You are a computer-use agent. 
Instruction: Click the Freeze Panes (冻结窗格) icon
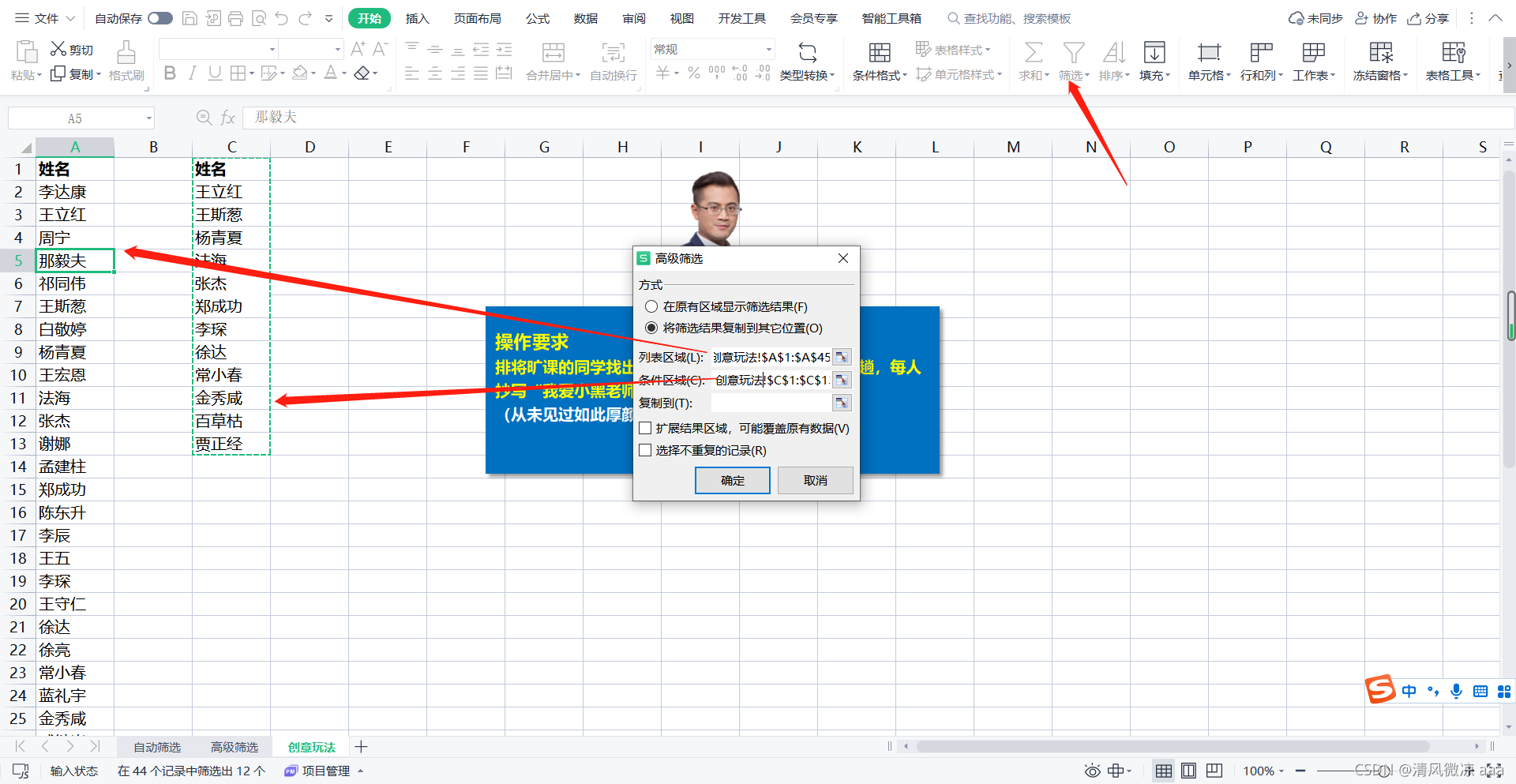pos(1381,52)
